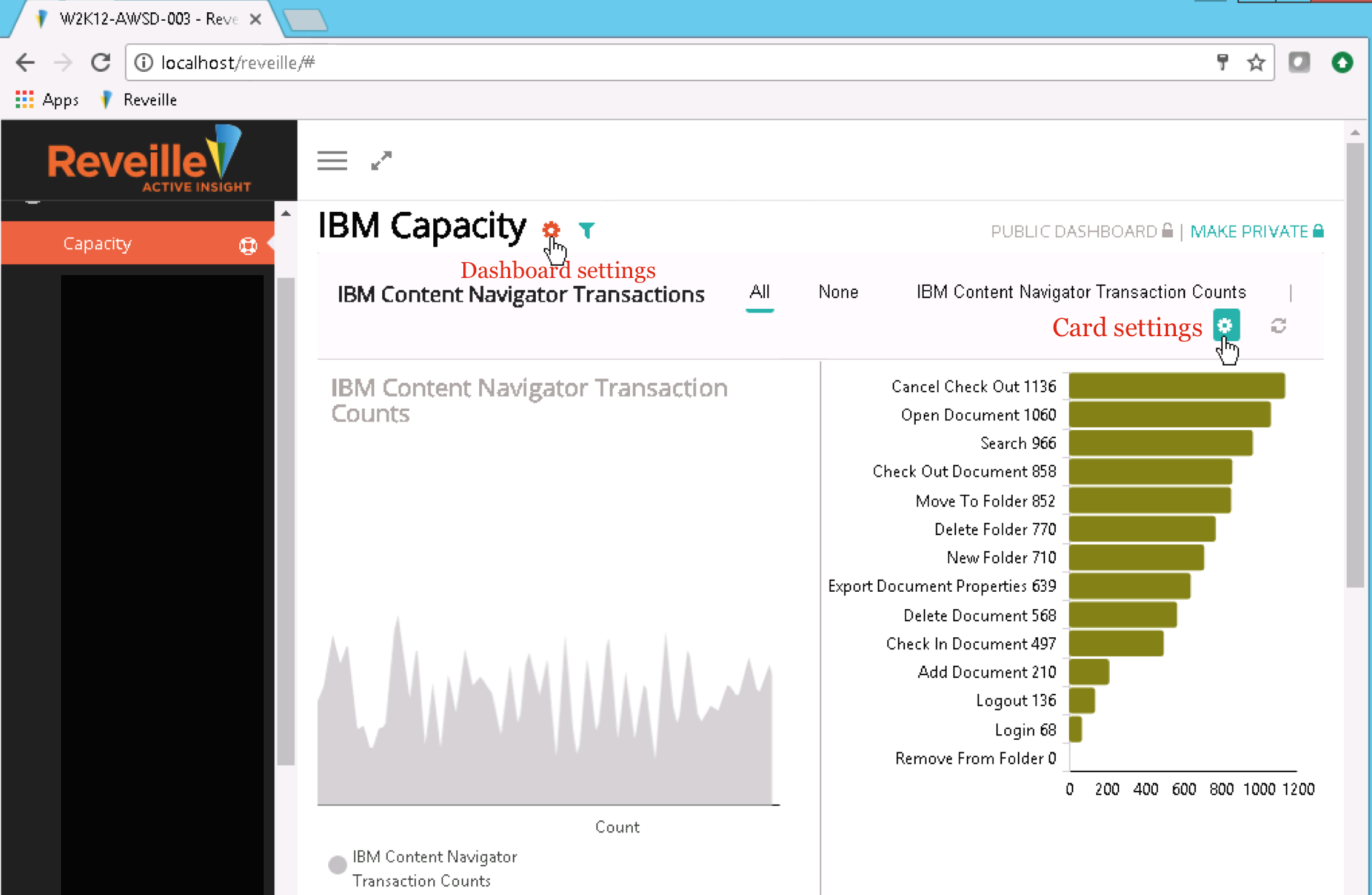
Task: Open card settings gear icon
Action: pyautogui.click(x=1226, y=325)
